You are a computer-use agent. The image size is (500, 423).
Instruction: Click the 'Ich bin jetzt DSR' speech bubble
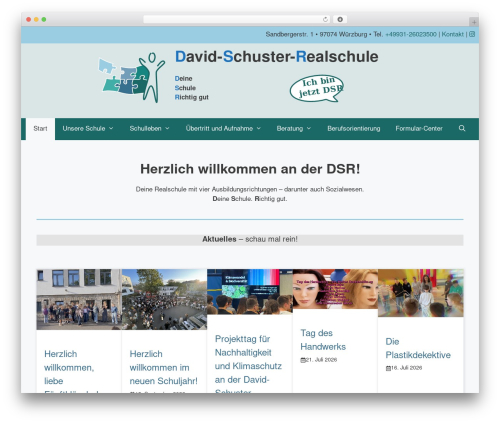(x=316, y=88)
